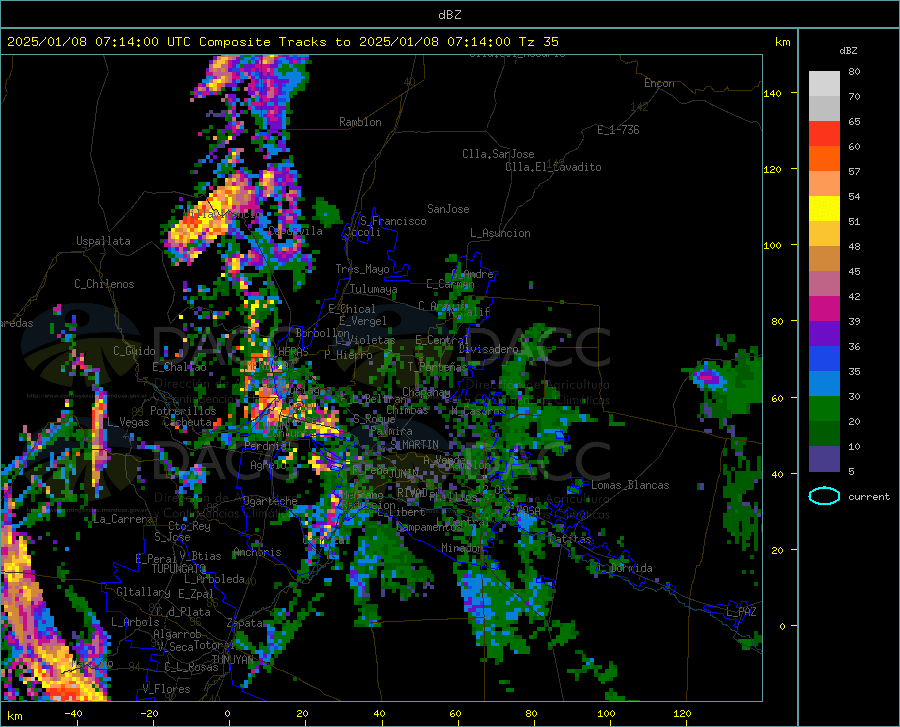900x727 pixels.
Task: Click the 'TUPUNGATO' city label
Action: tap(179, 569)
